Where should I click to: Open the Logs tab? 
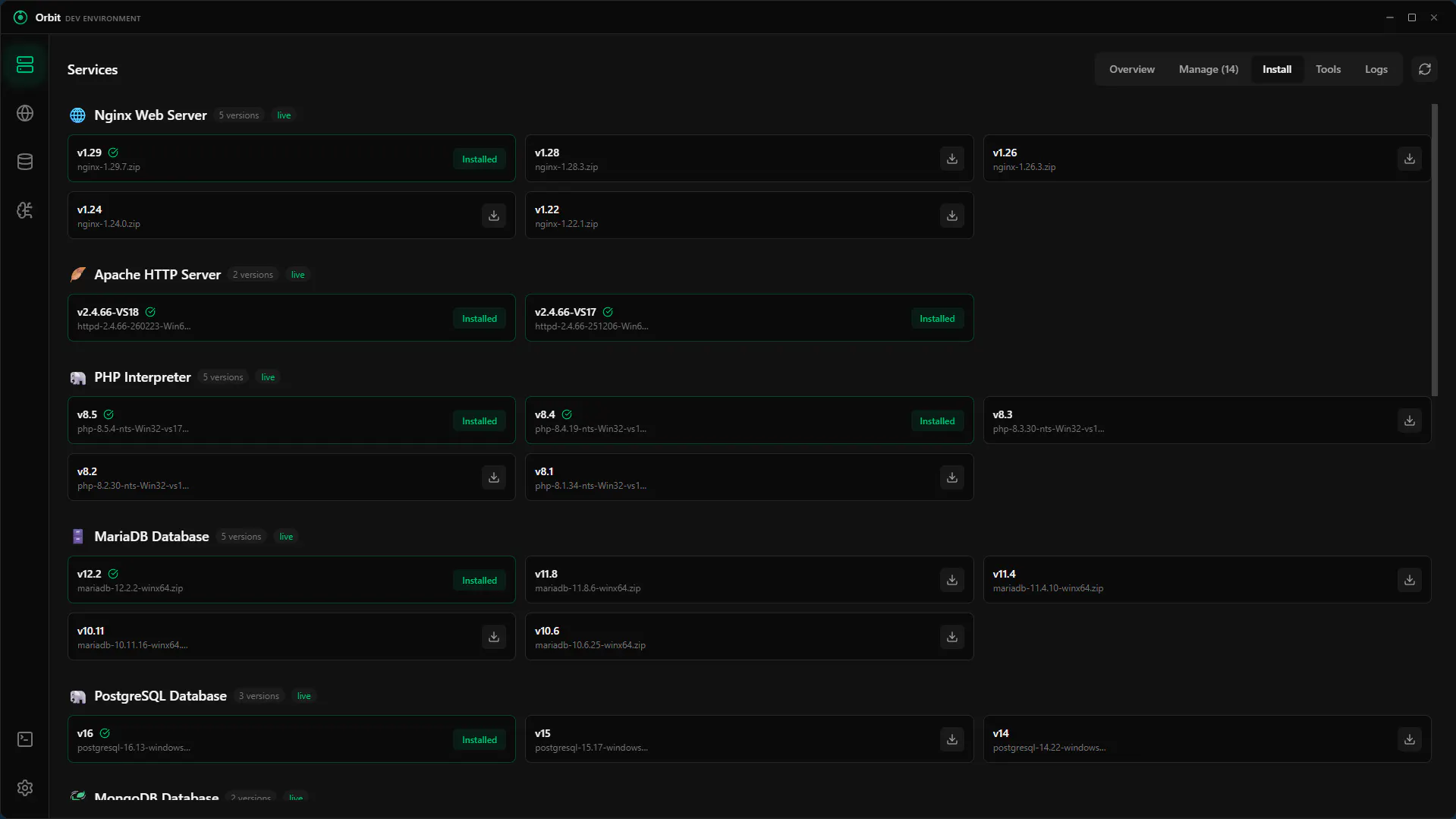tap(1376, 69)
